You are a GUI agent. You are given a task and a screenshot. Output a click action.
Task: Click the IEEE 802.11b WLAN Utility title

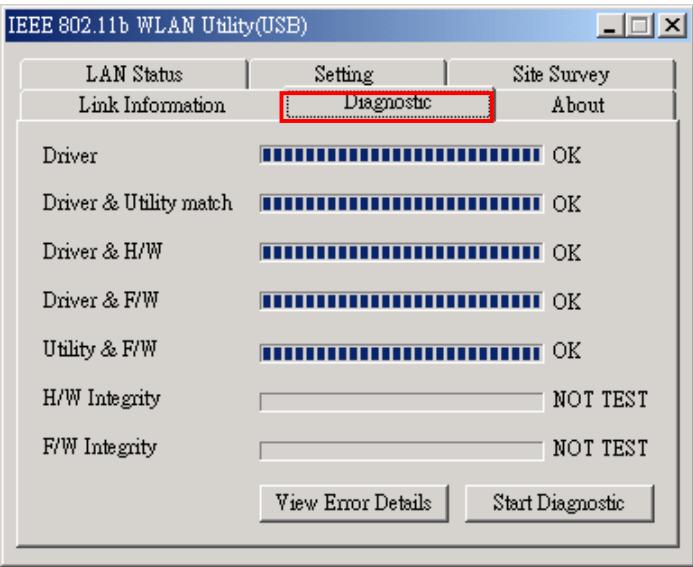158,25
